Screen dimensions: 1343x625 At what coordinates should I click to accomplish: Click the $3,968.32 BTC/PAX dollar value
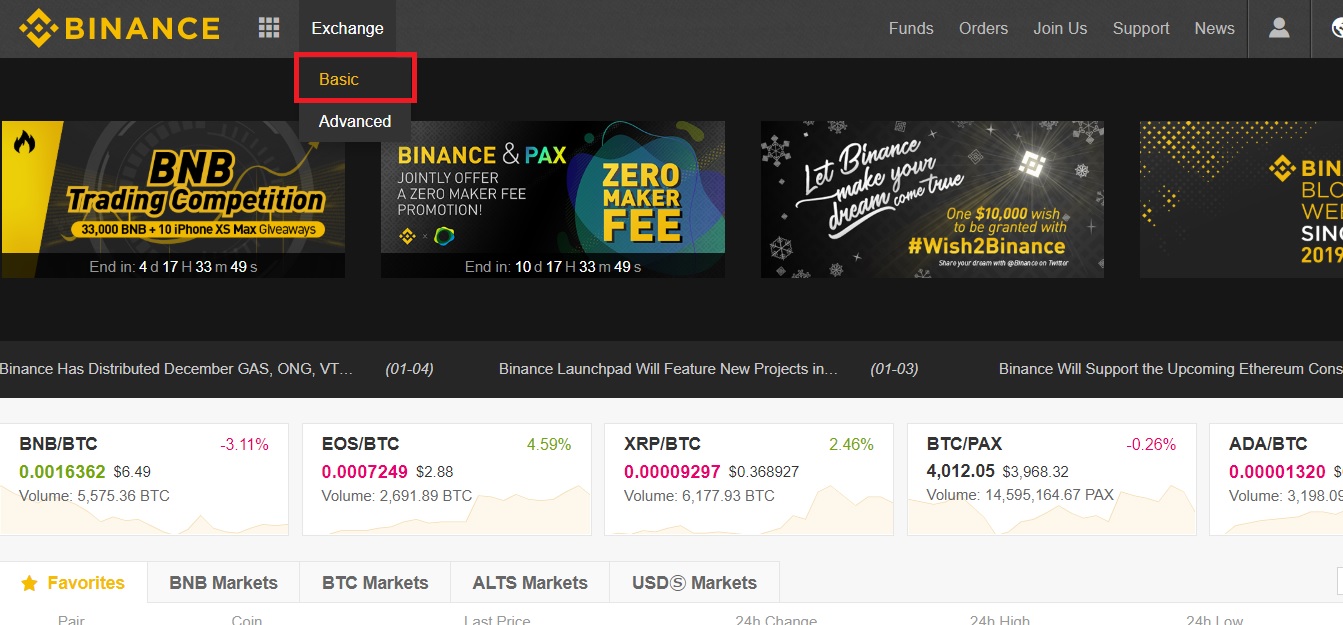pyautogui.click(x=1036, y=472)
